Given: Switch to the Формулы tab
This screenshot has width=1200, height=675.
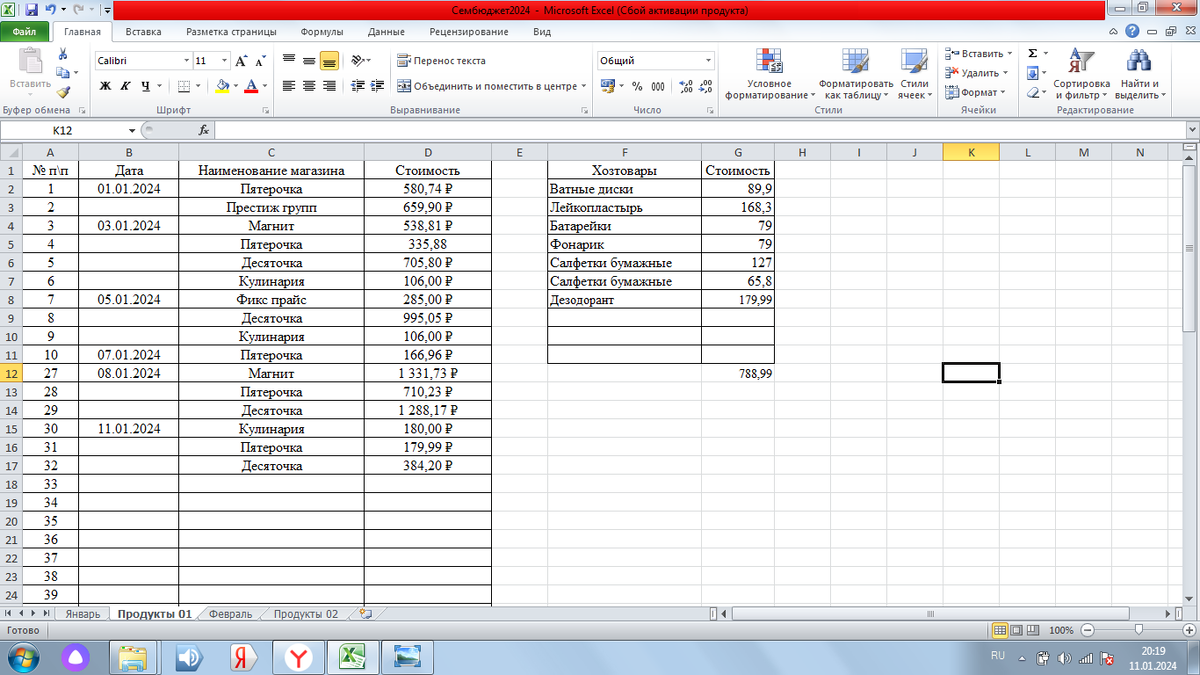Looking at the screenshot, I should point(321,32).
